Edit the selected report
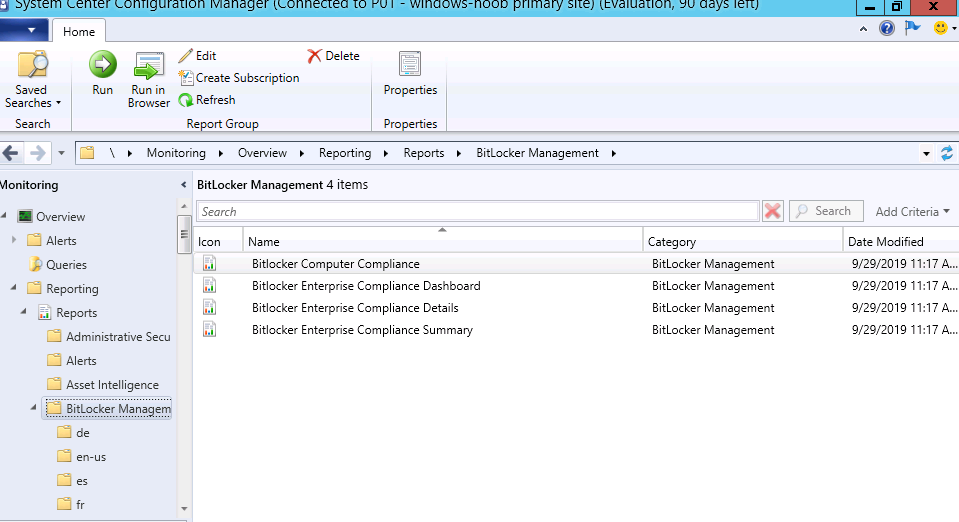 198,56
